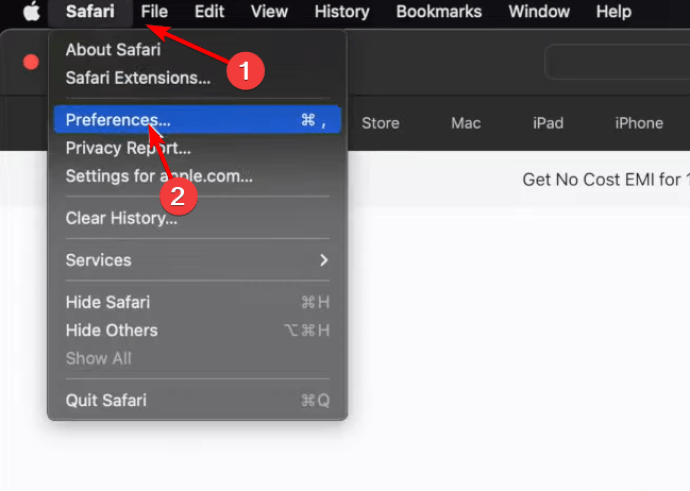The image size is (690, 491).
Task: Open the iPad link on apple.com
Action: pyautogui.click(x=548, y=123)
